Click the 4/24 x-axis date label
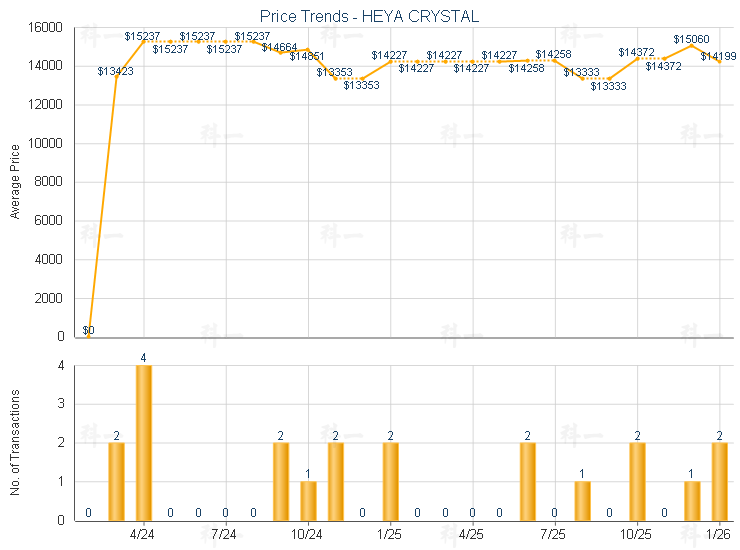 pyautogui.click(x=144, y=535)
